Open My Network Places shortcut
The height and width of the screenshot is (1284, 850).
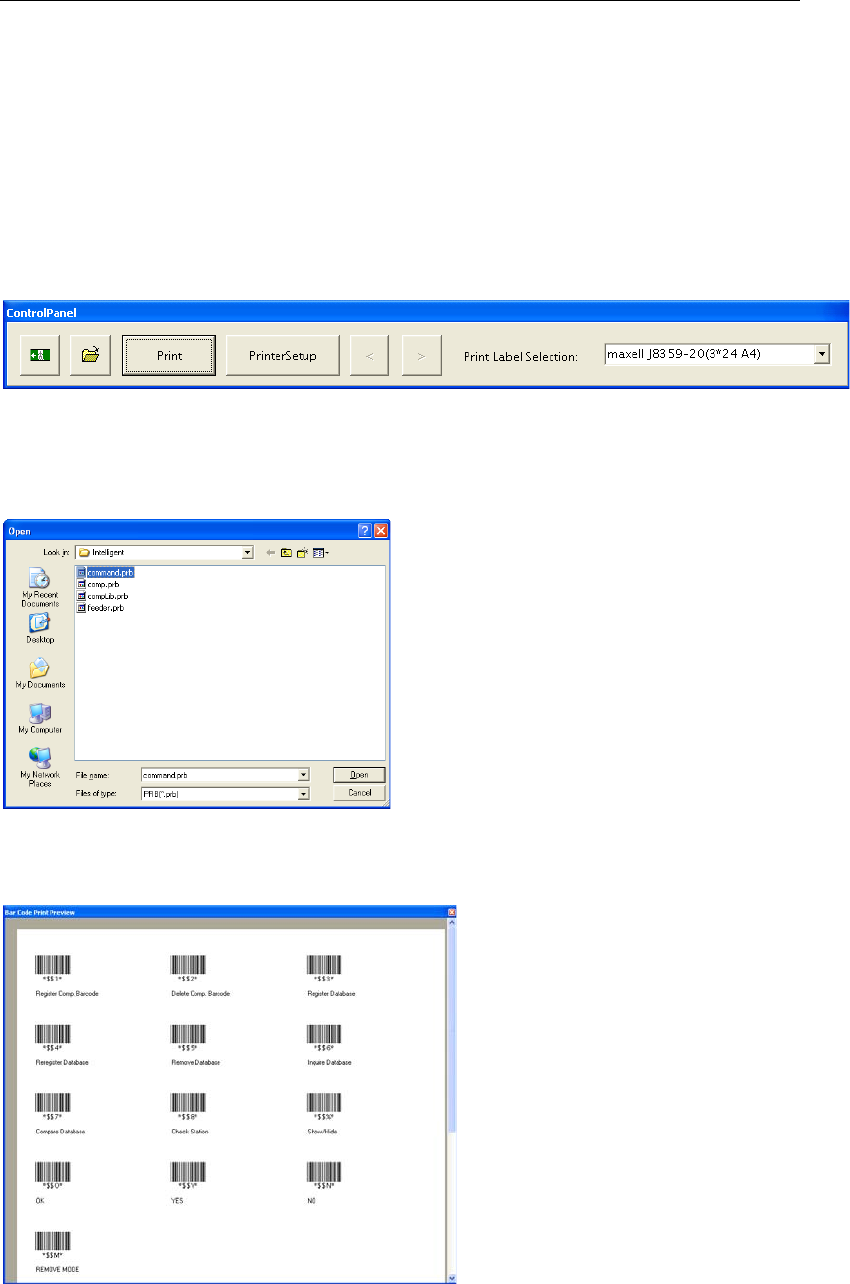(x=40, y=767)
